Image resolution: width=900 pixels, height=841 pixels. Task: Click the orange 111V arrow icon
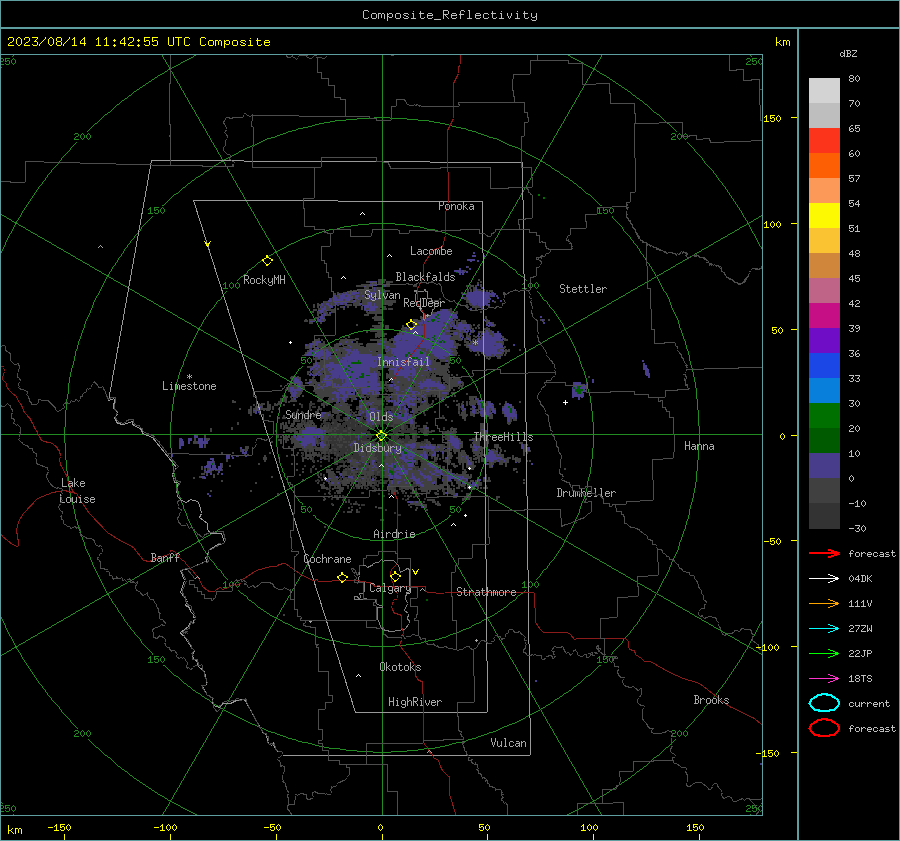pos(824,603)
